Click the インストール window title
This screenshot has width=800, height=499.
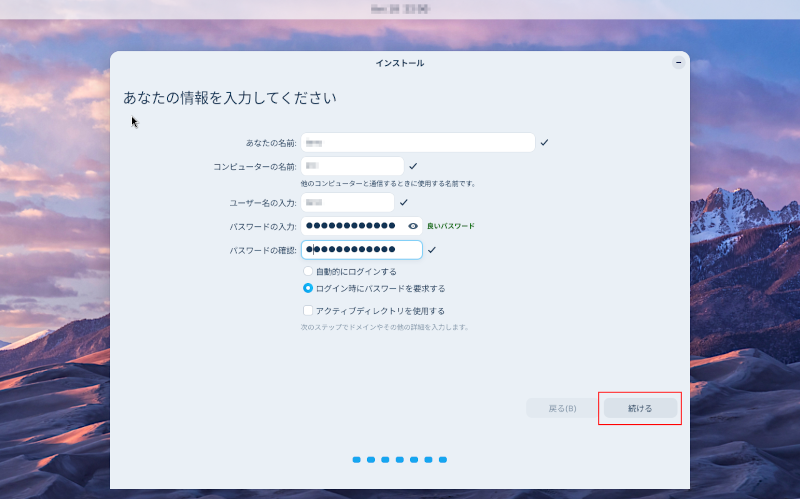[400, 63]
